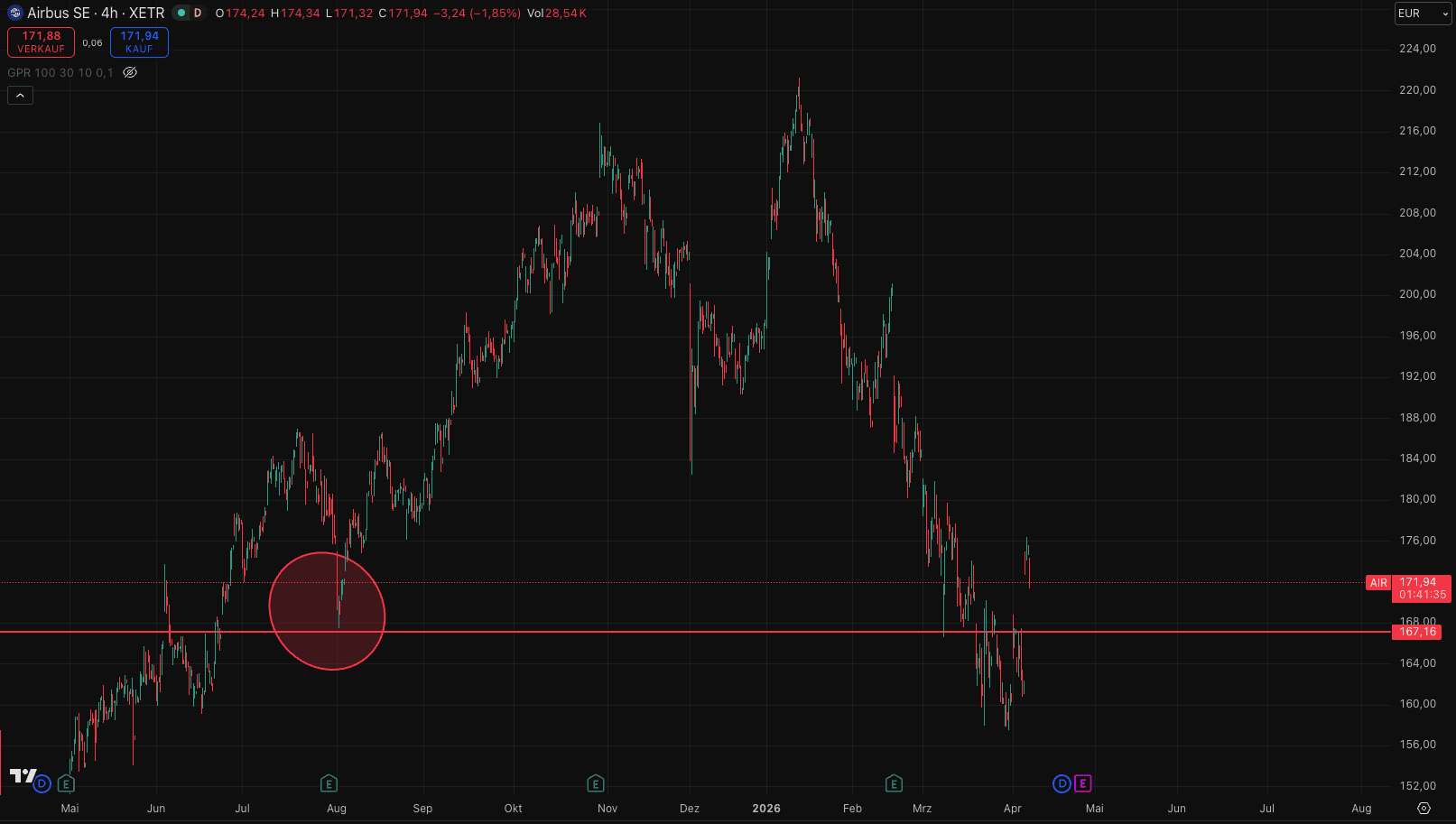Toggle visibility of the GPR indicator
Viewport: 1456px width, 824px height.
130,73
